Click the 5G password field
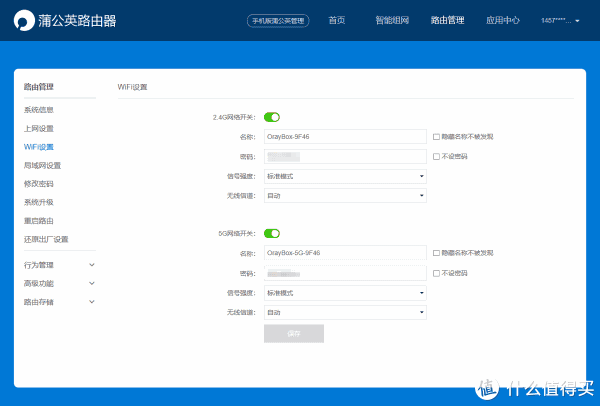Viewport: 600px width, 406px height. coord(345,273)
